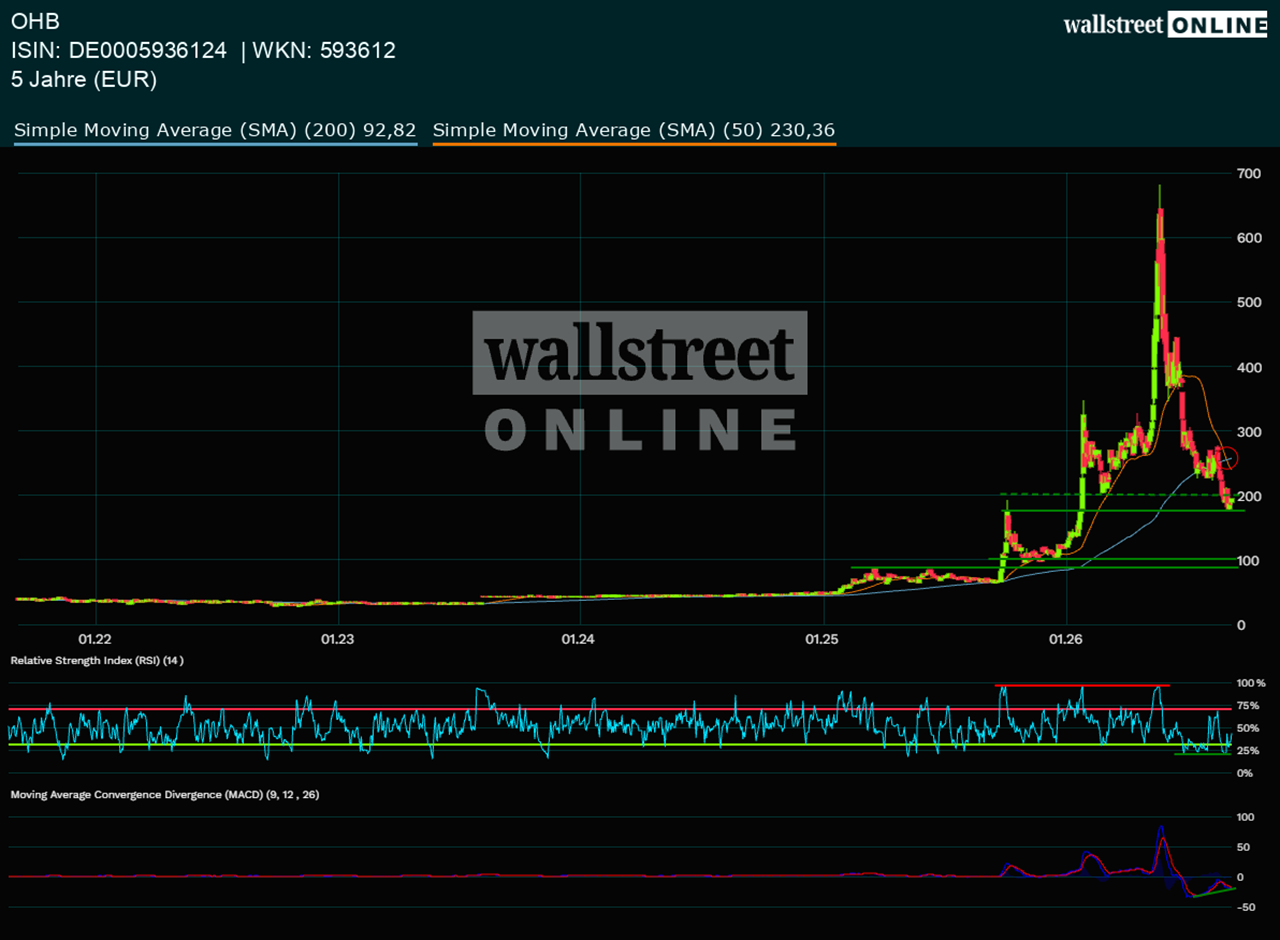
Task: Click the Relative Strength Index (RSI) (14) label
Action: tap(97, 661)
